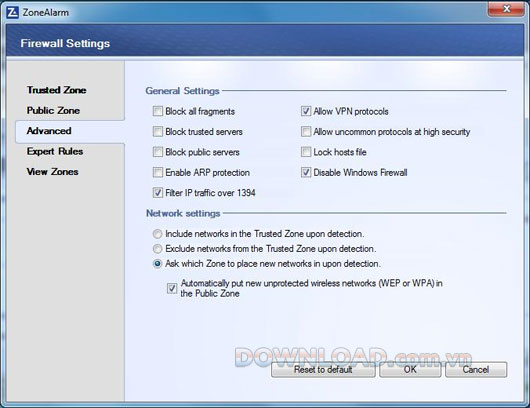
Task: Close the ZoneAlarm window
Action: [x=506, y=9]
